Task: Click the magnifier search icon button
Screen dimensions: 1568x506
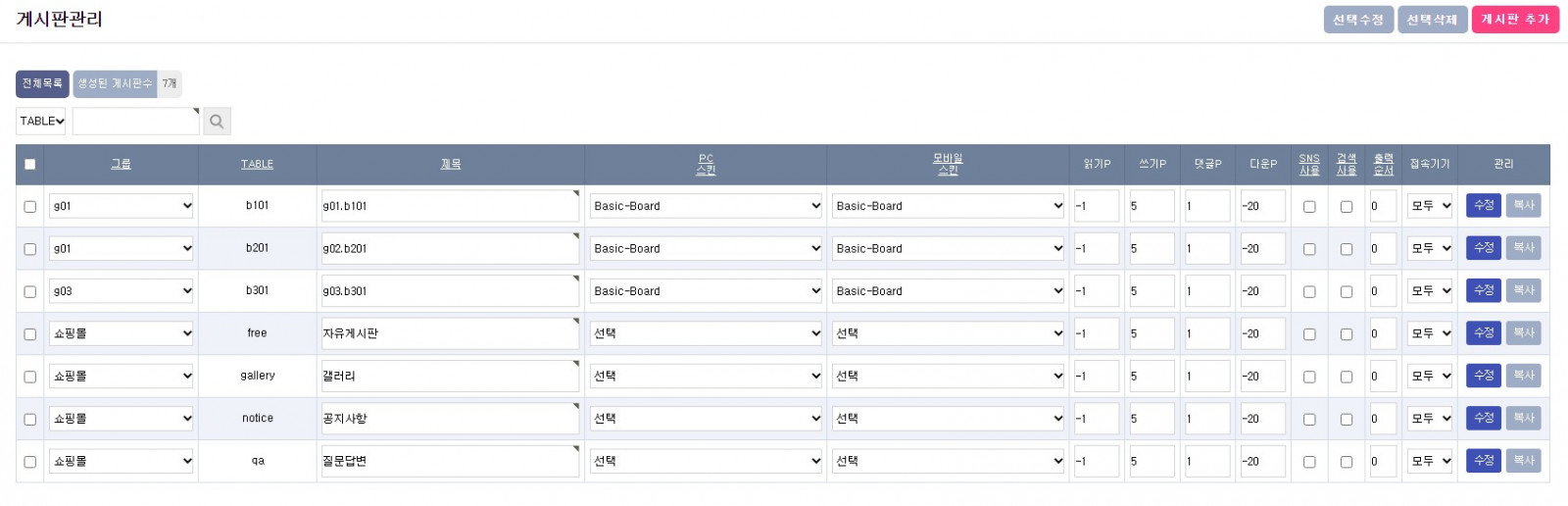Action: [x=217, y=122]
